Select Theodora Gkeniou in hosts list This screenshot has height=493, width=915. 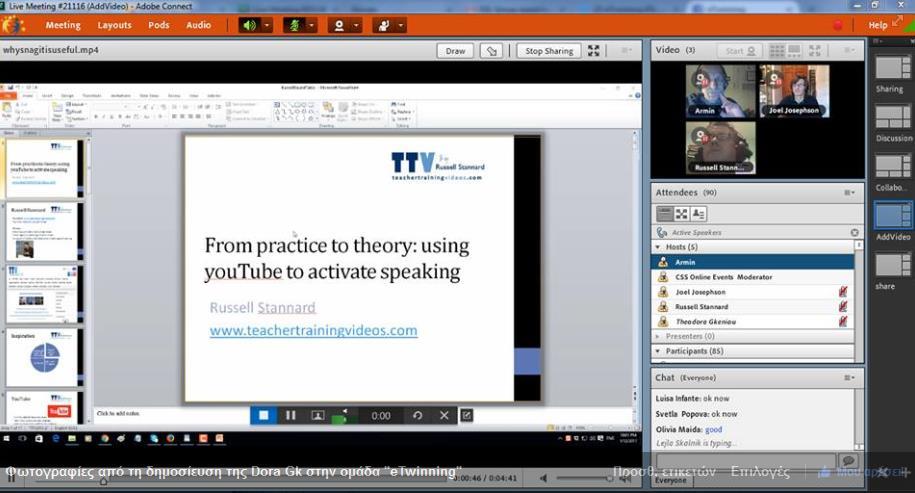pos(753,321)
